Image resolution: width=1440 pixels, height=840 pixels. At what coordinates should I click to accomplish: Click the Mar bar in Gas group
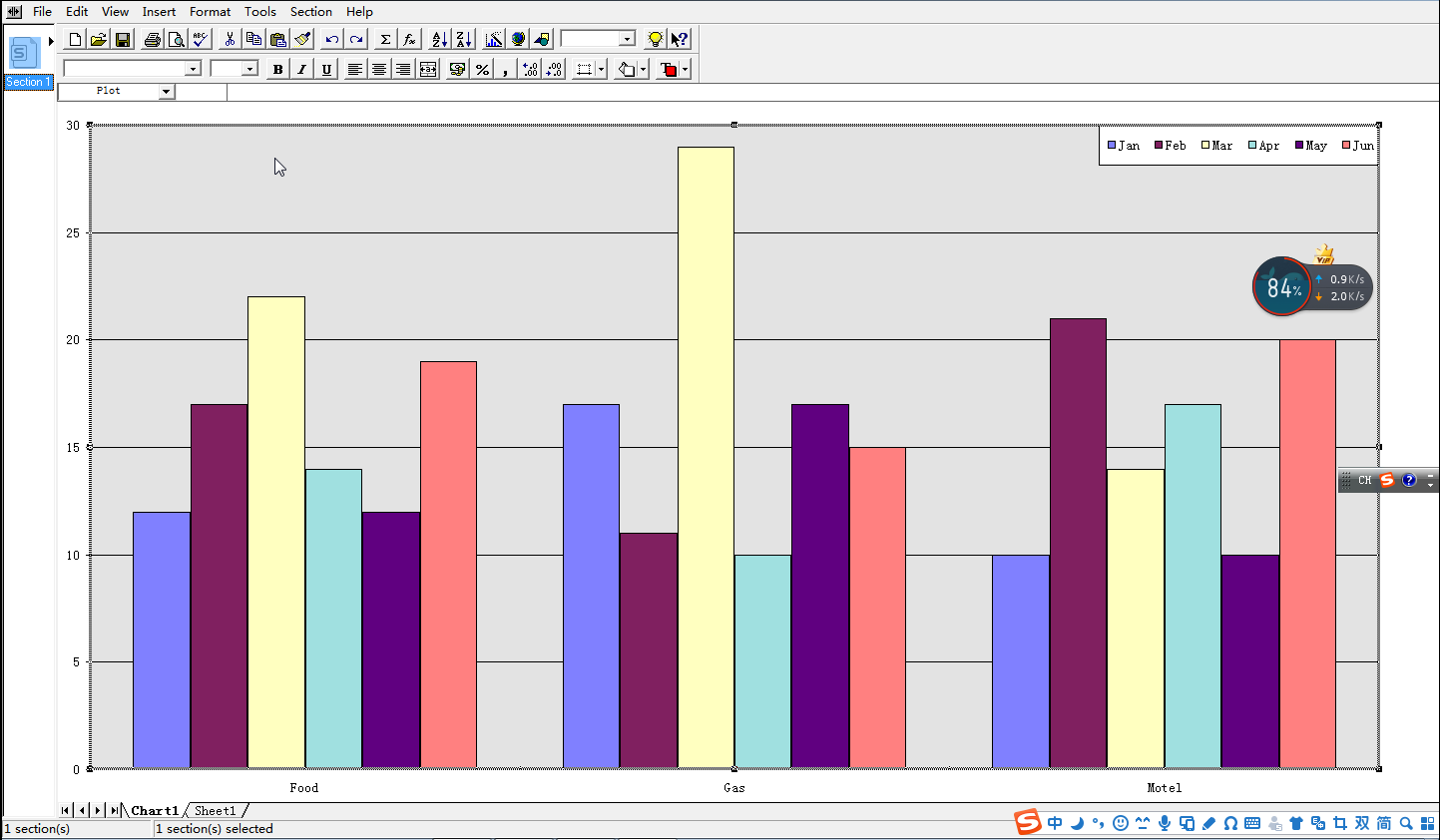coord(706,457)
